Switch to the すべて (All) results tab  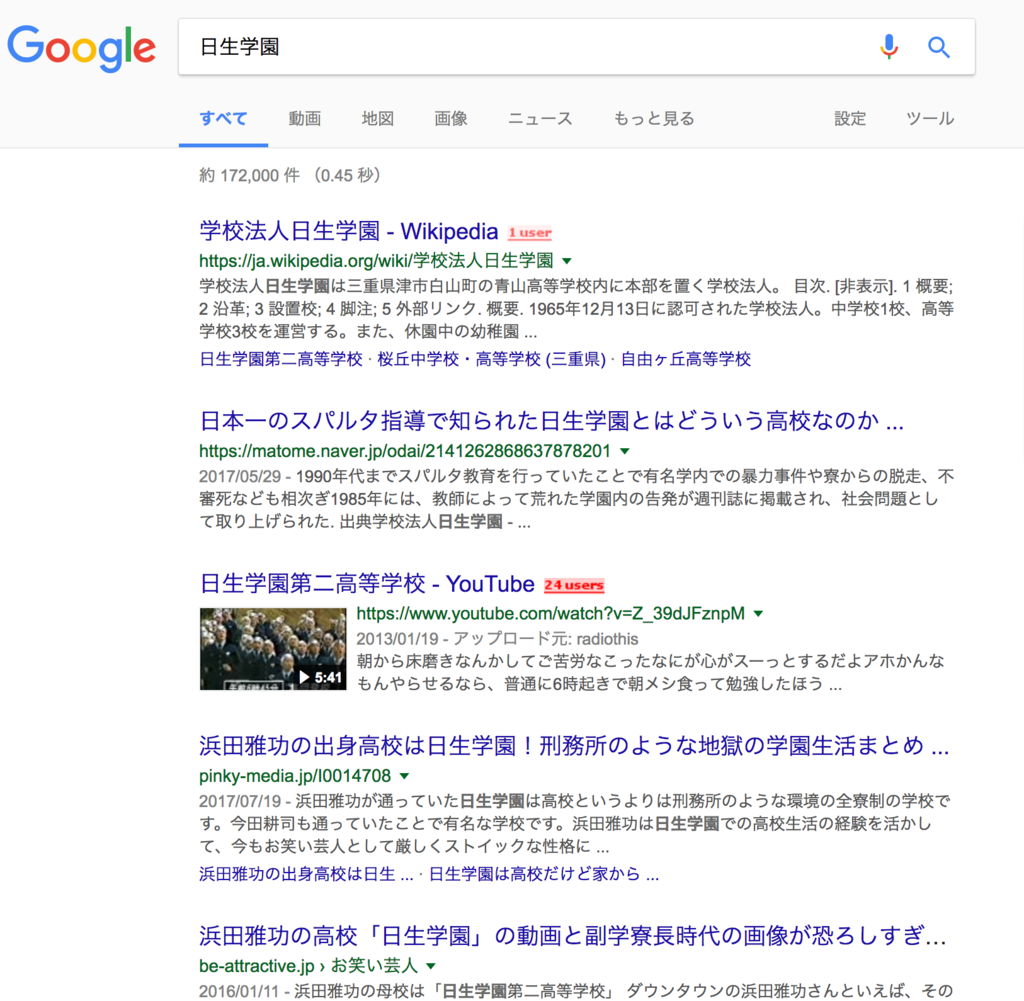[x=222, y=118]
